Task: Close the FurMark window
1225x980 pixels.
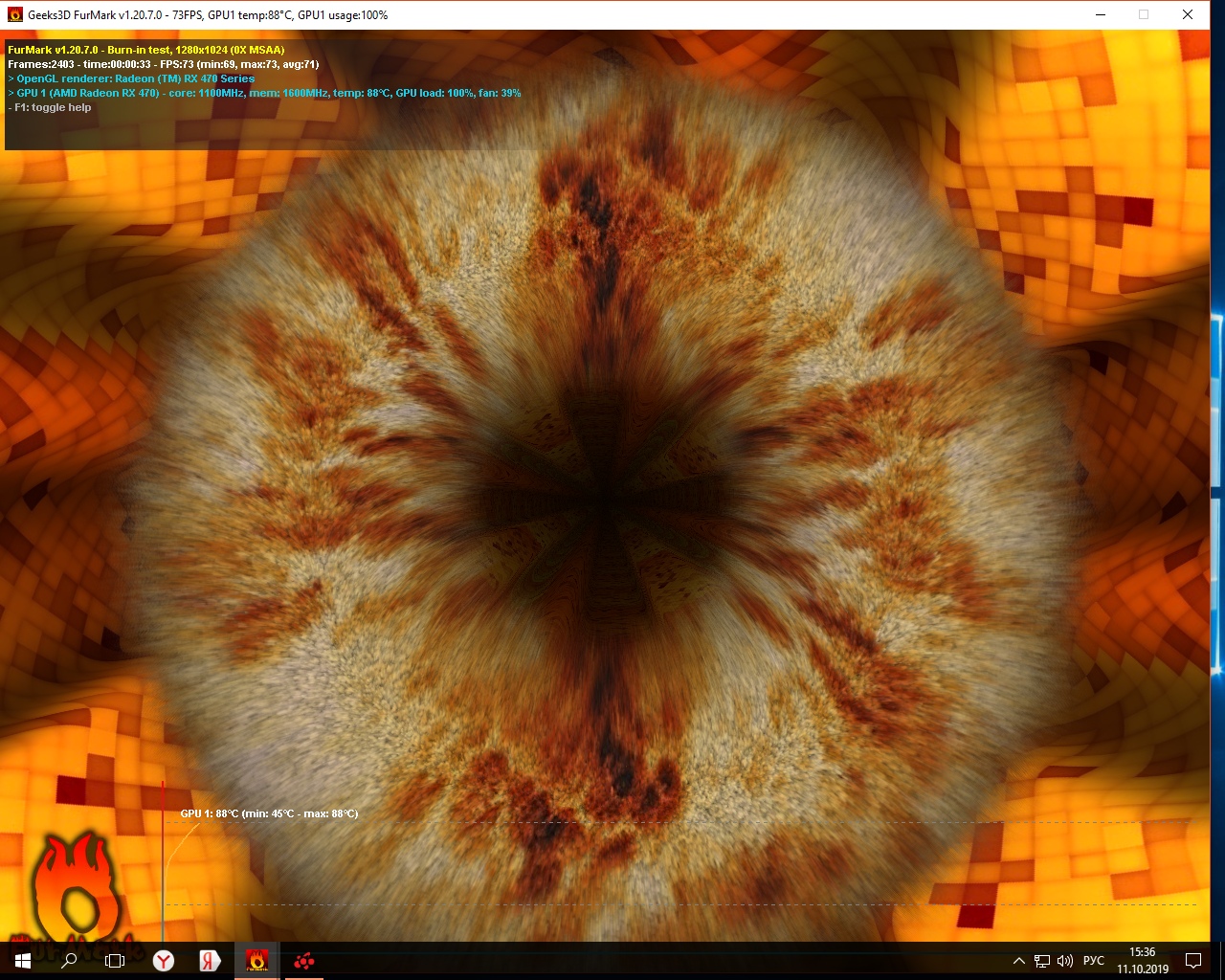Action: (1188, 14)
